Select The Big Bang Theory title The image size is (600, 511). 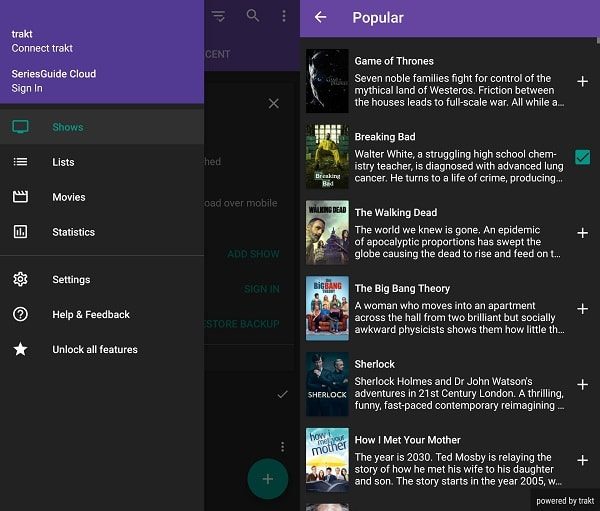click(402, 289)
